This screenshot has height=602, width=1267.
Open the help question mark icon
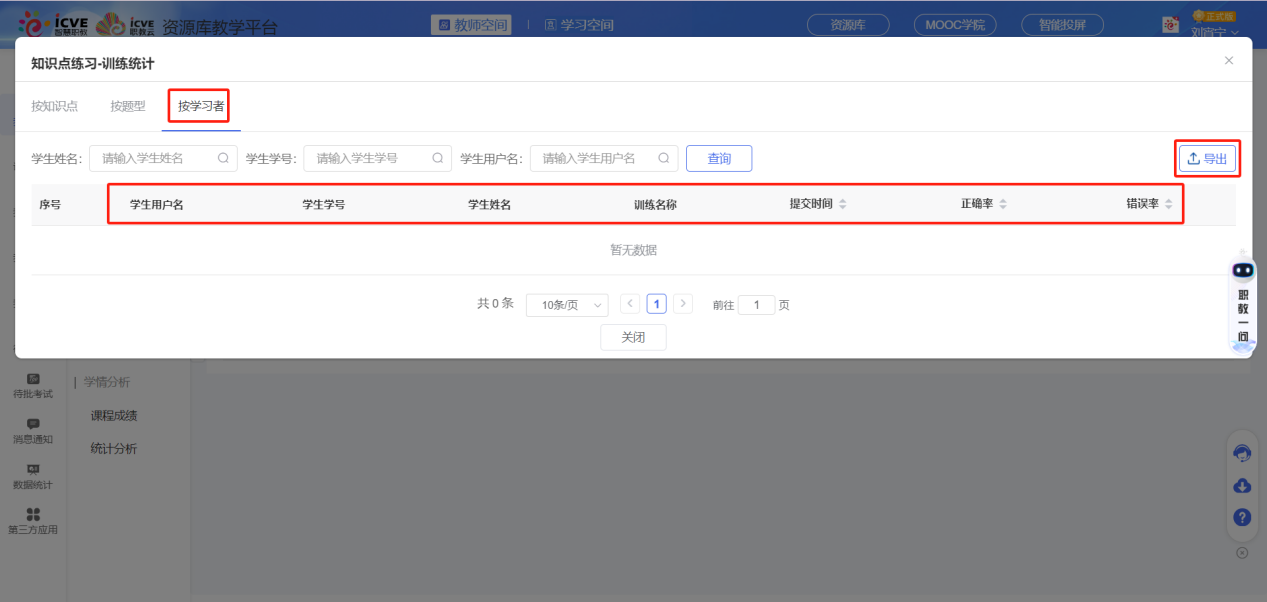point(1242,517)
